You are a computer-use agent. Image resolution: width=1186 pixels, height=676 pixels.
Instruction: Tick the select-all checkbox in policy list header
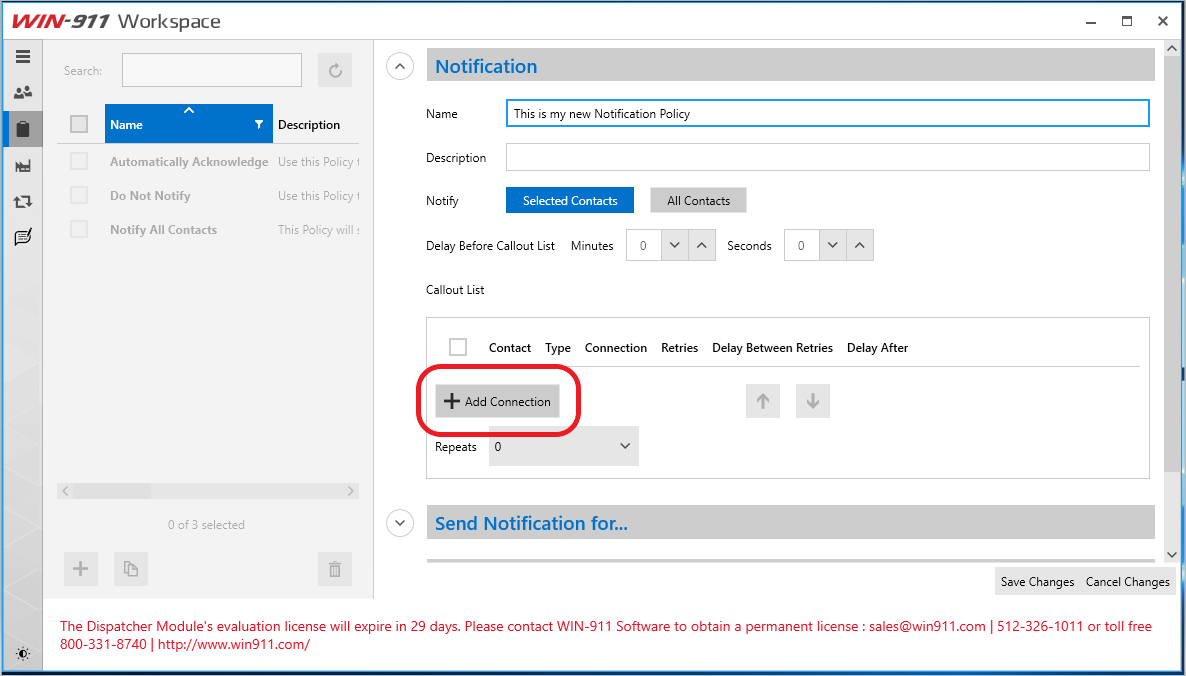79,124
